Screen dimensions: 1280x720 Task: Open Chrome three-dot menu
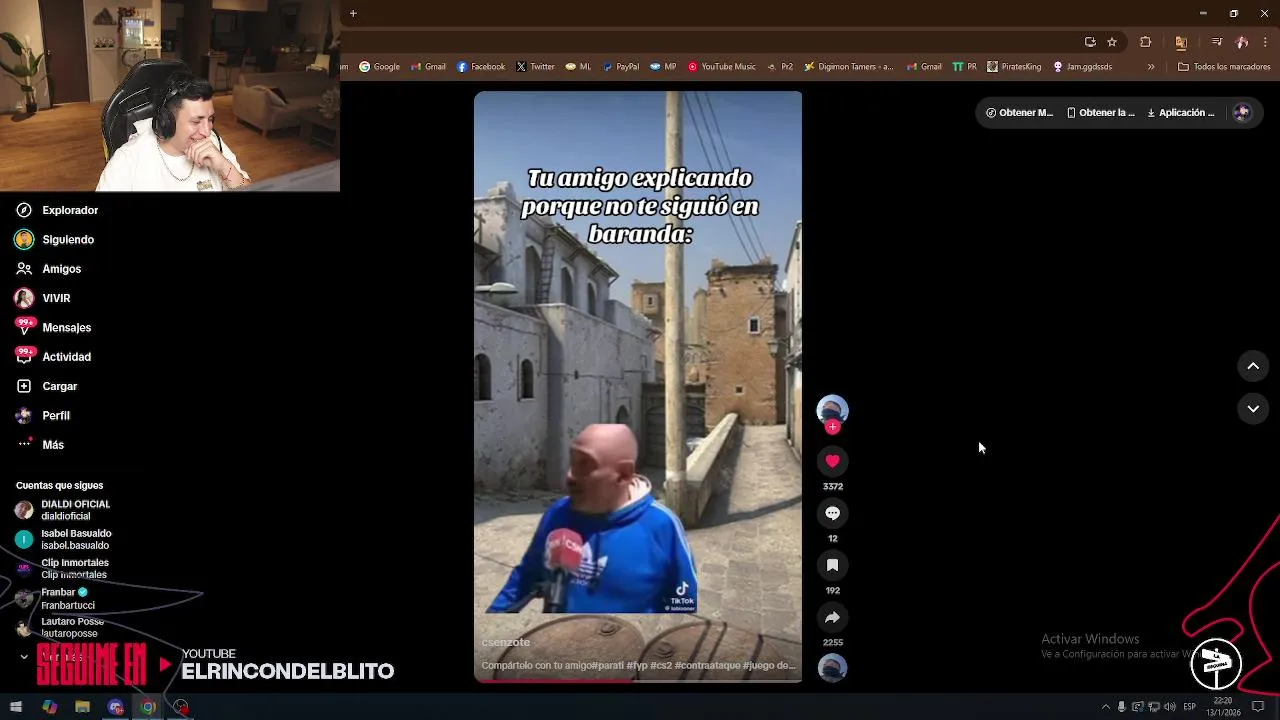[1266, 42]
